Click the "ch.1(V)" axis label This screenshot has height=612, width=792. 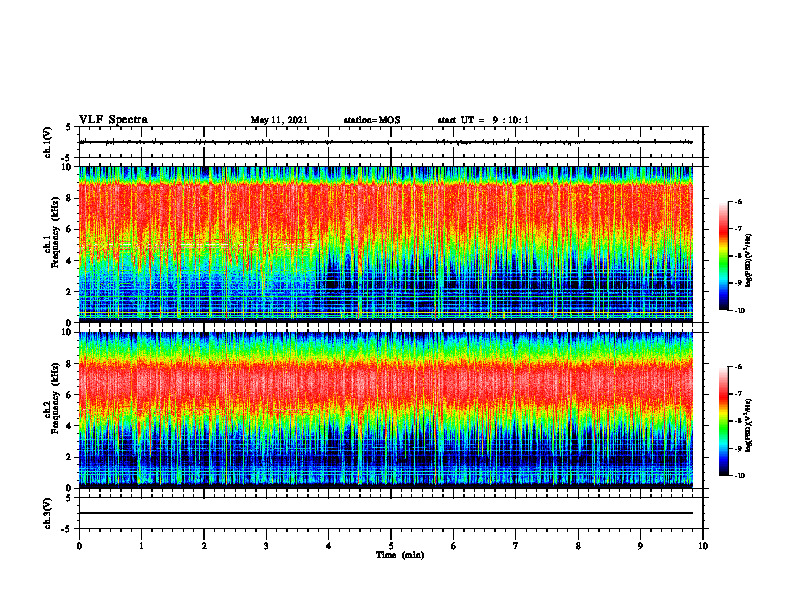(48, 142)
